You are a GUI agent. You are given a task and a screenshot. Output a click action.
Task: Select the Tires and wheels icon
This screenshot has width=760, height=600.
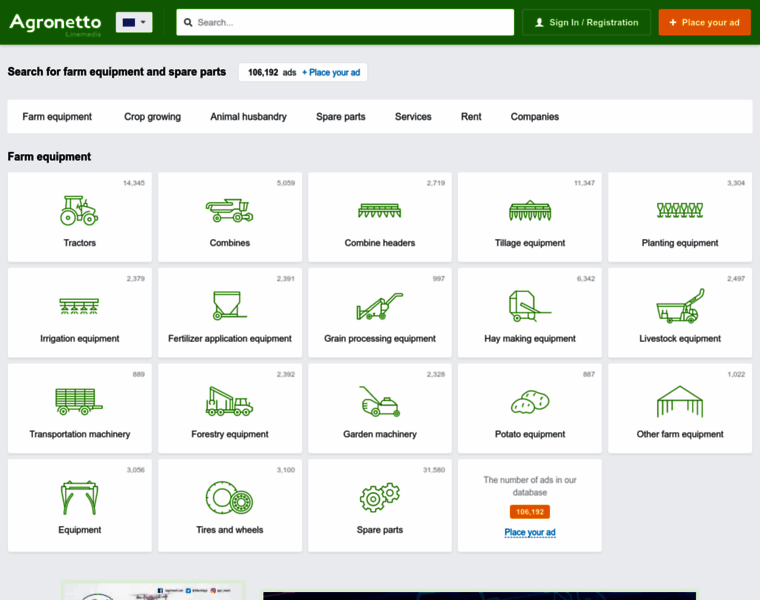229,497
